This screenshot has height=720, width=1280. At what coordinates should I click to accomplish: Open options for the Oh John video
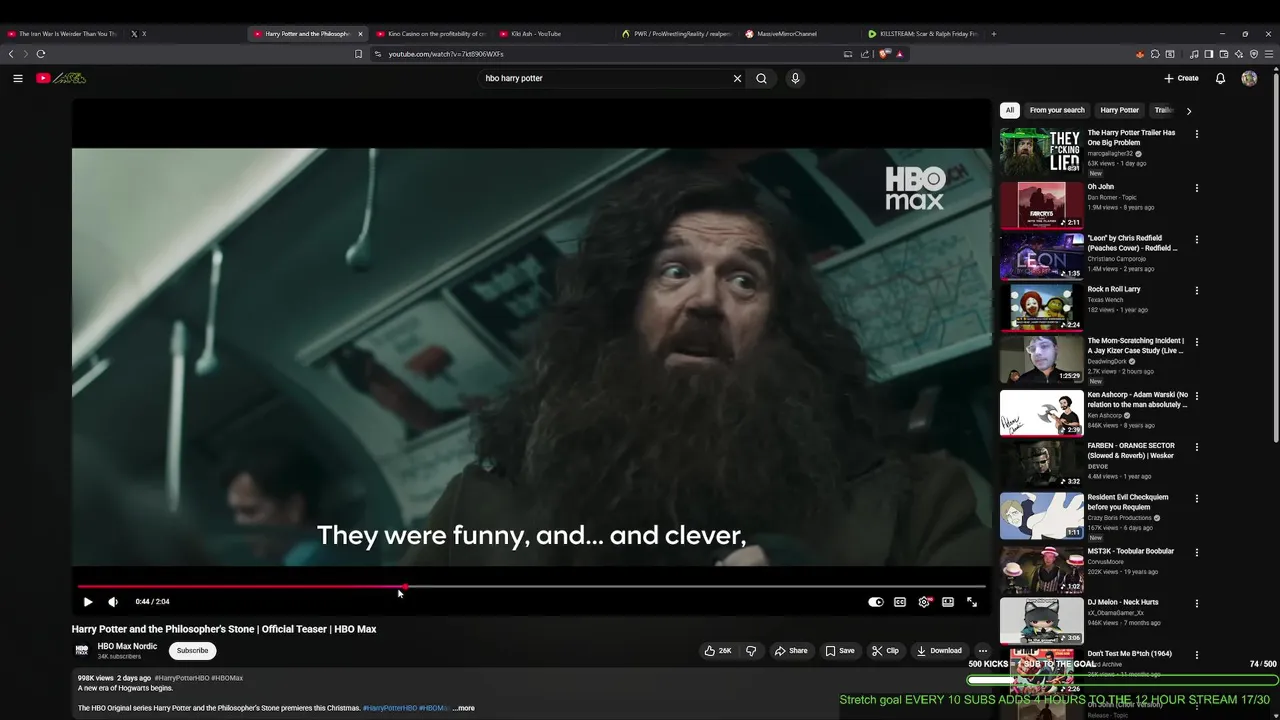1196,188
